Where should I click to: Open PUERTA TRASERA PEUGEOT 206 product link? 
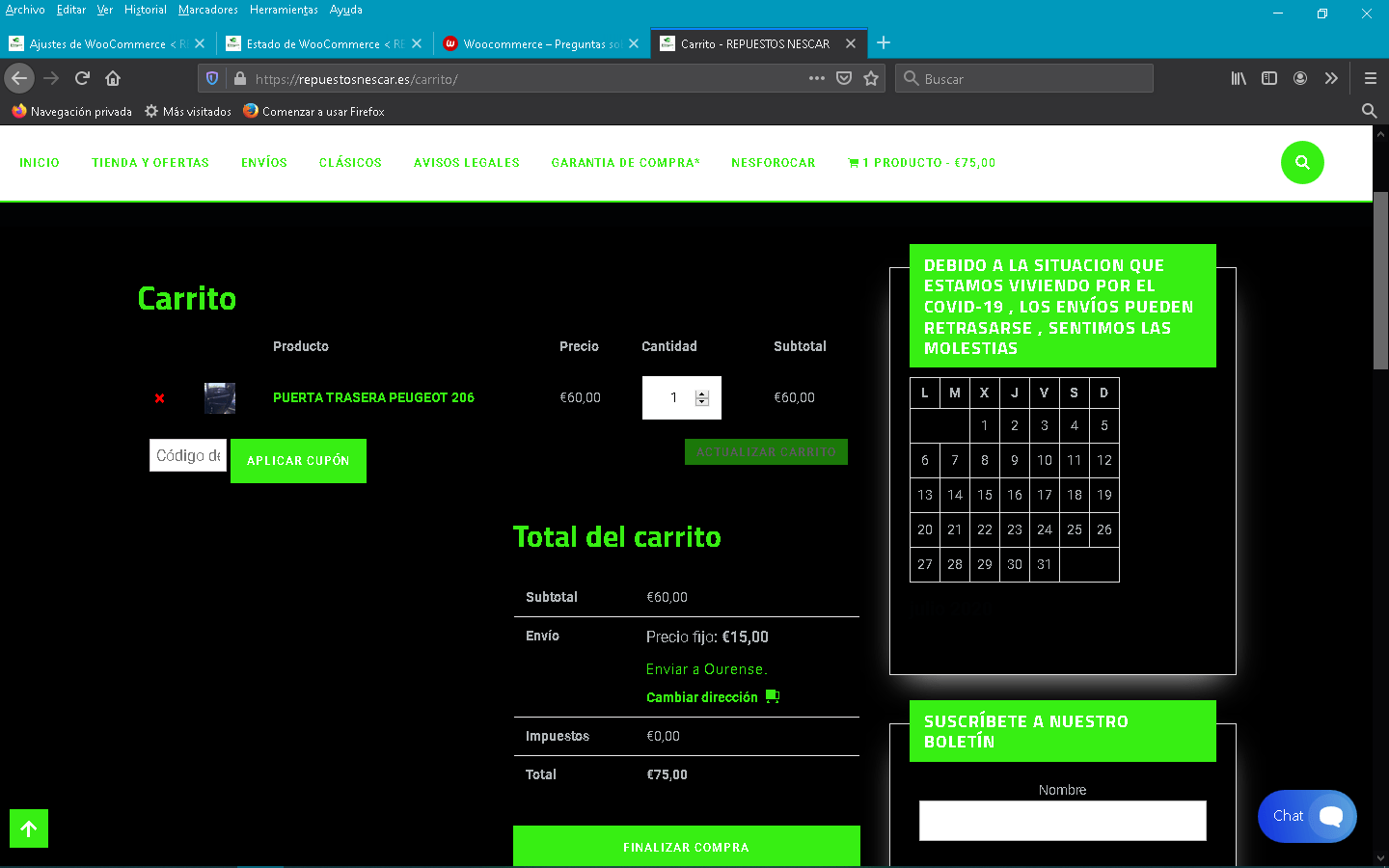pos(373,397)
